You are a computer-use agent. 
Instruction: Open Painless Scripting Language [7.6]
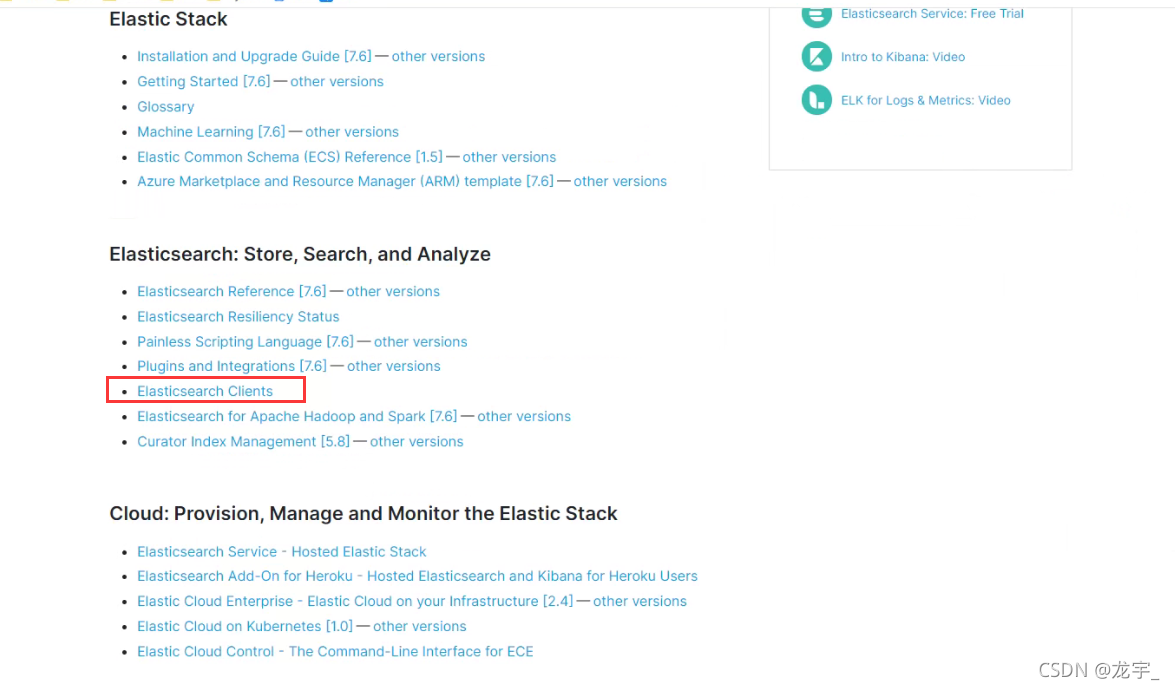pos(245,342)
